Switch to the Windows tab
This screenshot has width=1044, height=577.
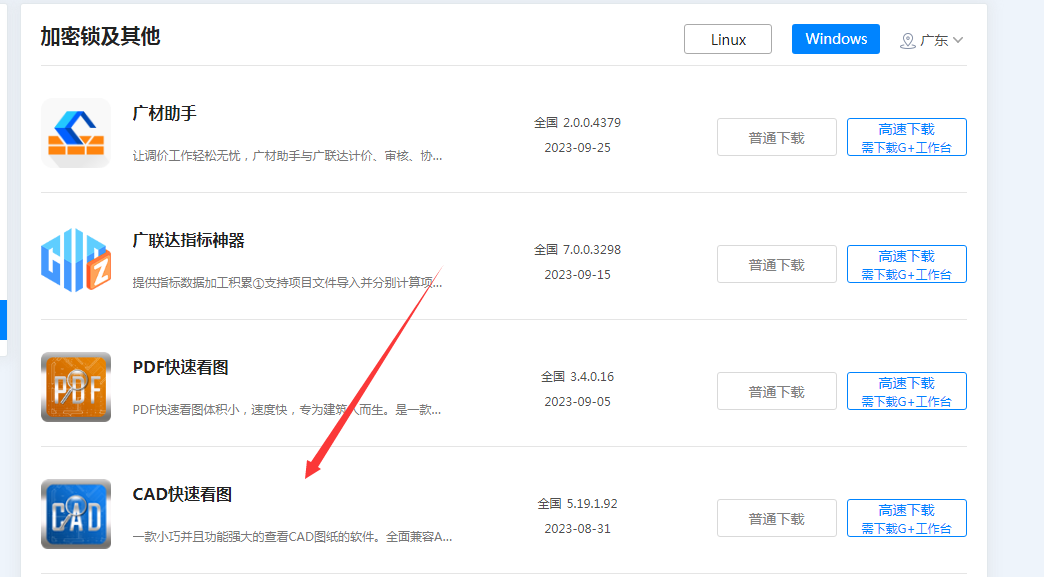tap(836, 39)
